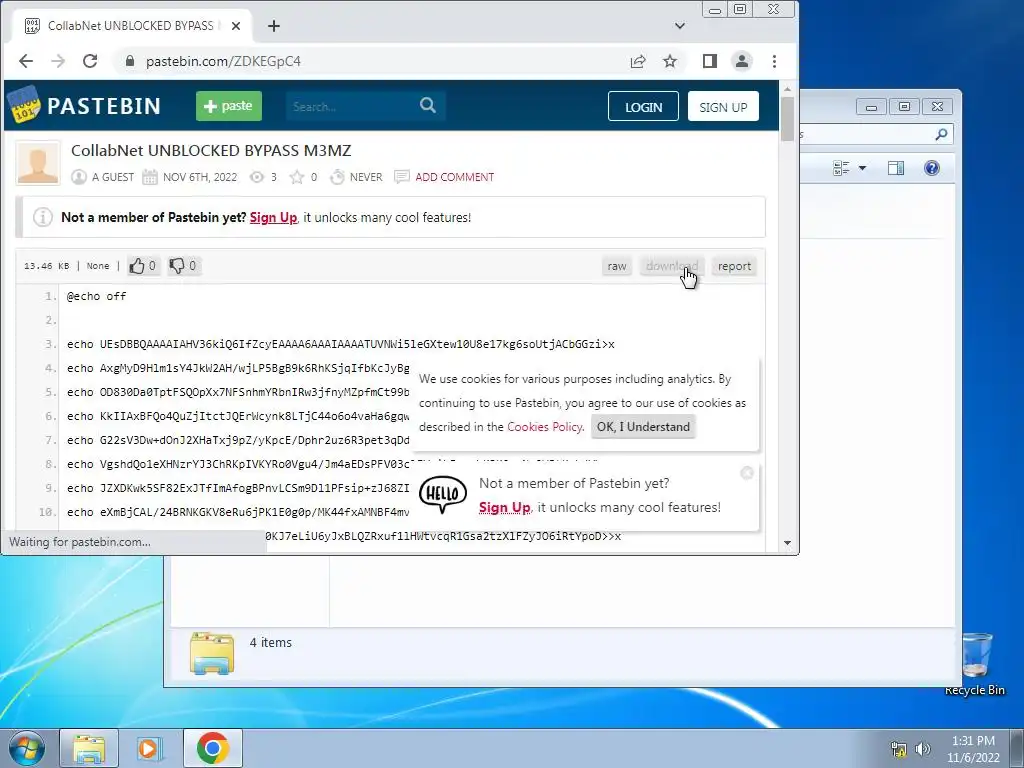Click the '@echo off' code line
Viewport: 1024px width, 768px height.
pos(96,296)
